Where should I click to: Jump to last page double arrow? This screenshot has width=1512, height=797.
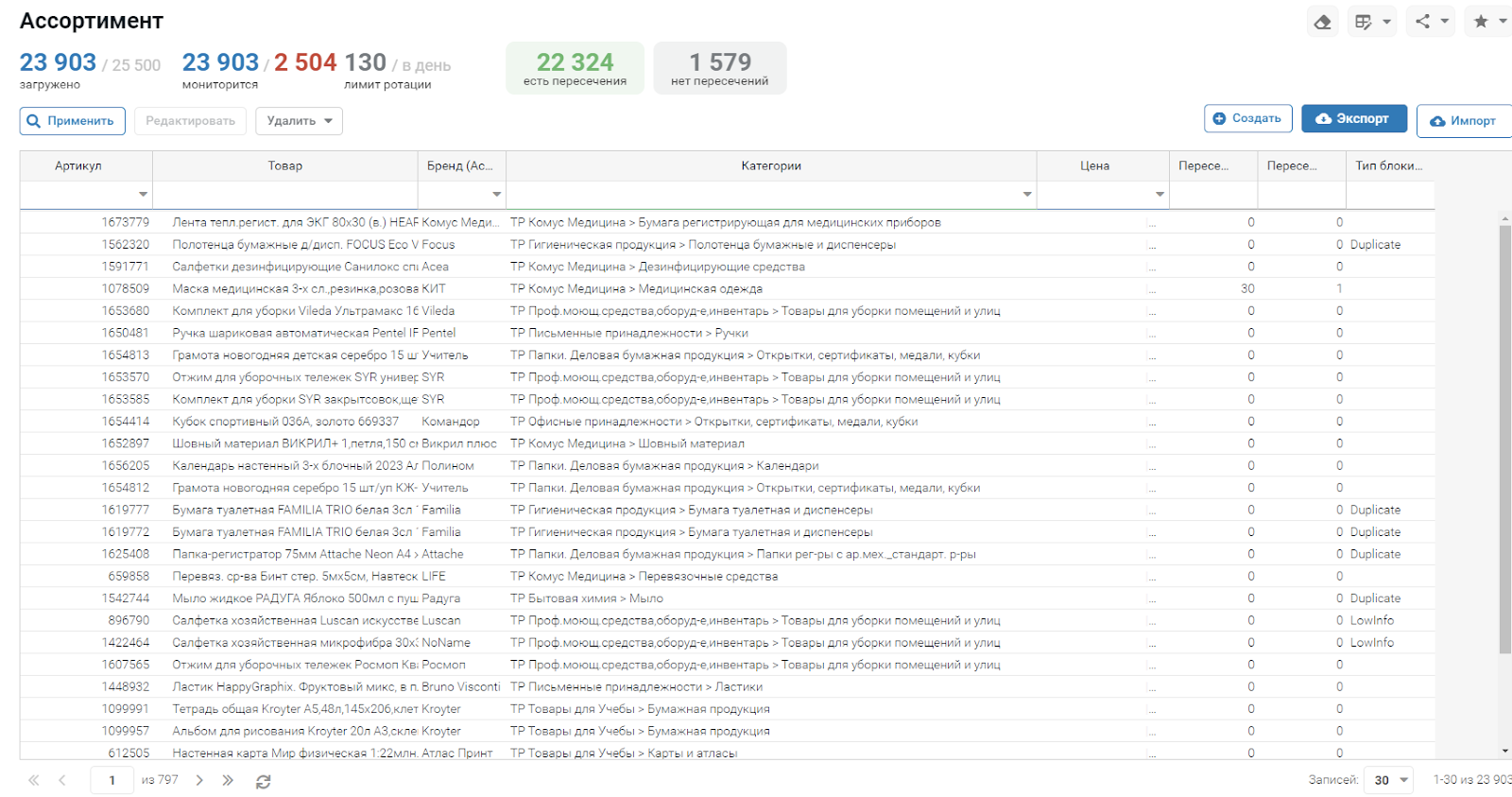228,780
